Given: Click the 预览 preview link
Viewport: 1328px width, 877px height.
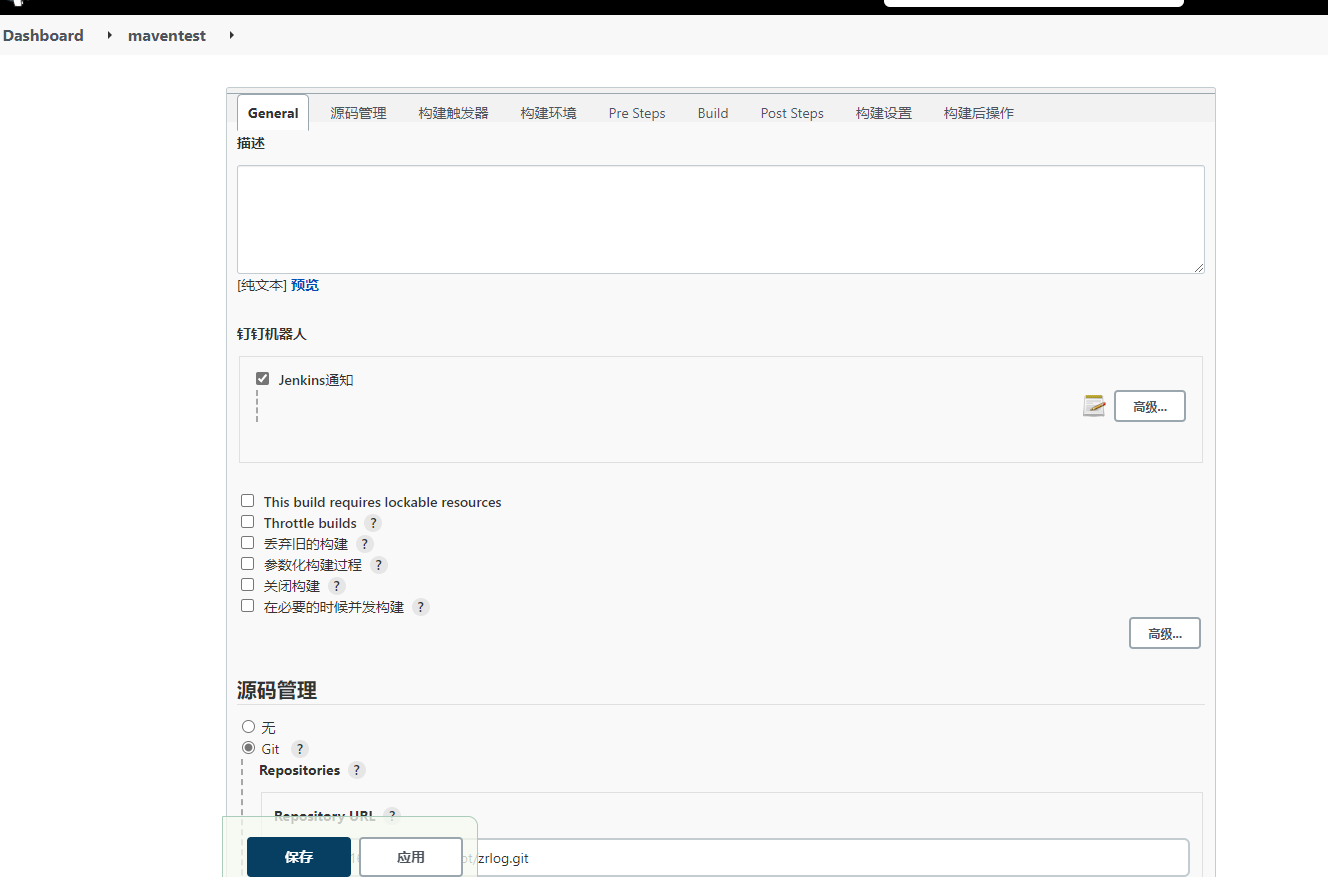Looking at the screenshot, I should tap(305, 285).
